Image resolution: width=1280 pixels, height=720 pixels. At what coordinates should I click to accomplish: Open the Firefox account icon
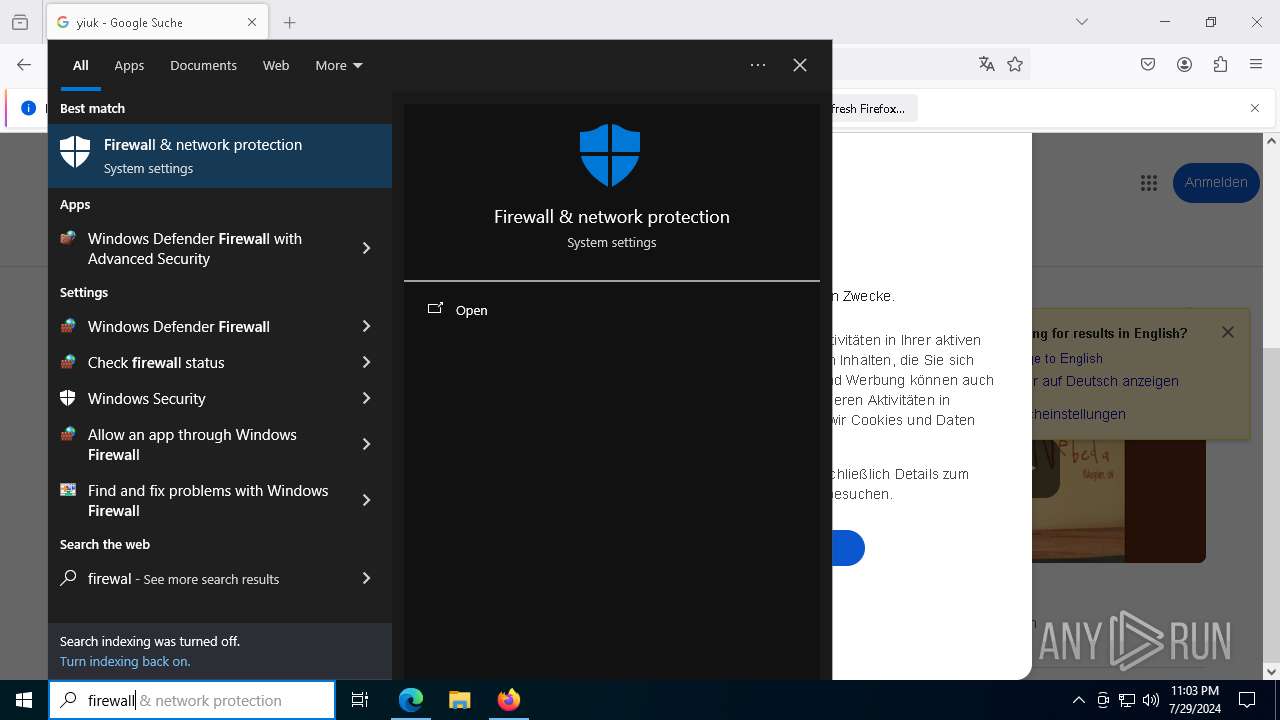click(1184, 65)
